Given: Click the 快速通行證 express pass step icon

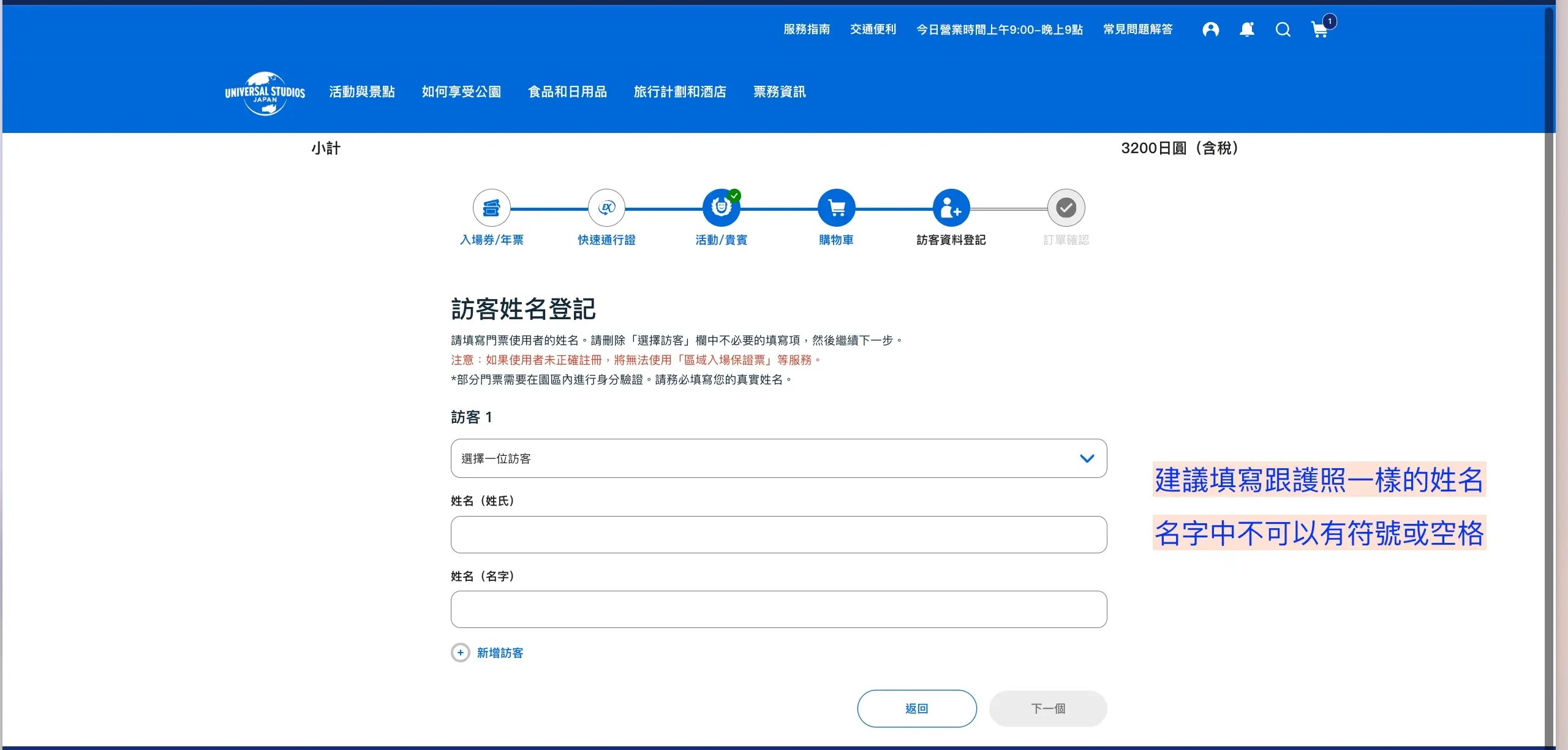Looking at the screenshot, I should pos(606,208).
